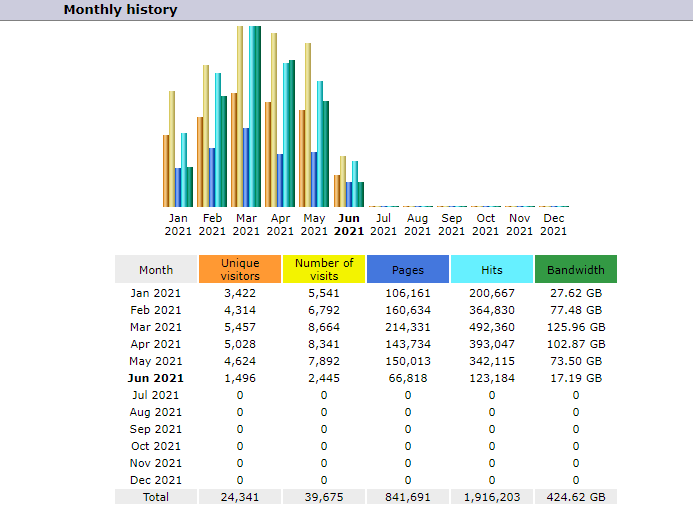Click the March bandwidth value 125.96 GB

pos(576,327)
